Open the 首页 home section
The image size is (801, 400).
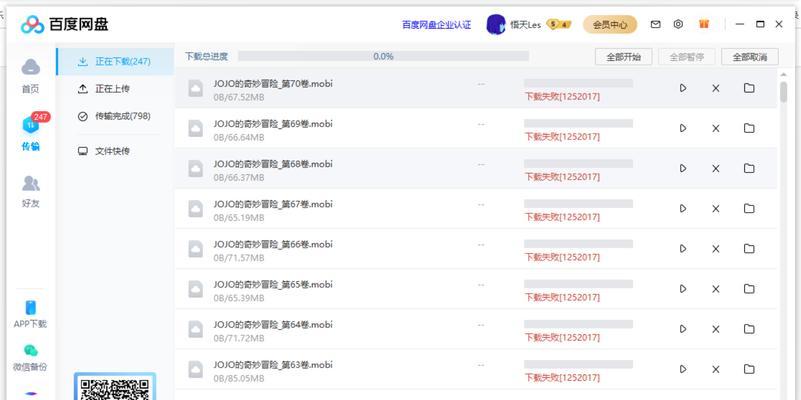pyautogui.click(x=31, y=76)
